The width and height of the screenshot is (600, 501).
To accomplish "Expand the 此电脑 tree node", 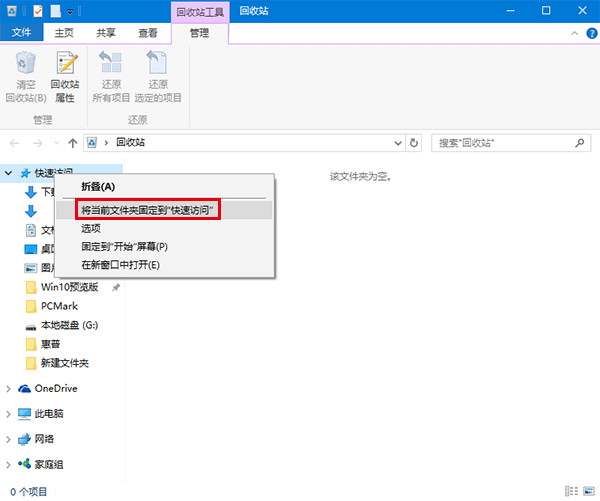I will [9, 413].
